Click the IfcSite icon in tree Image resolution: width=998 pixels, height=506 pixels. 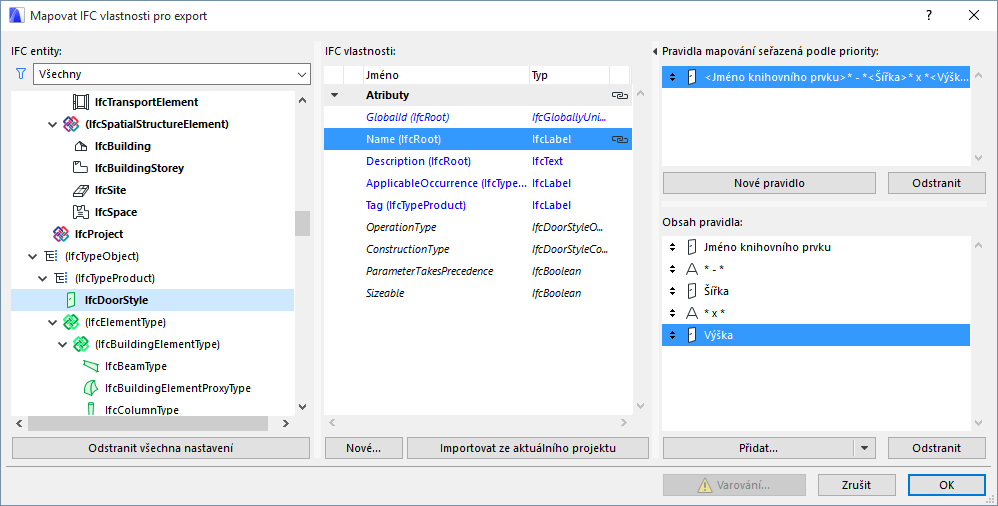point(81,190)
